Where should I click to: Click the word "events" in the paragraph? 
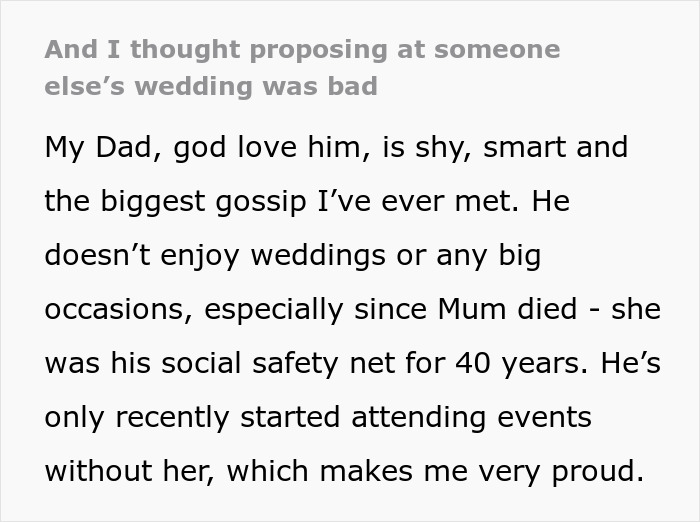pyautogui.click(x=550, y=418)
